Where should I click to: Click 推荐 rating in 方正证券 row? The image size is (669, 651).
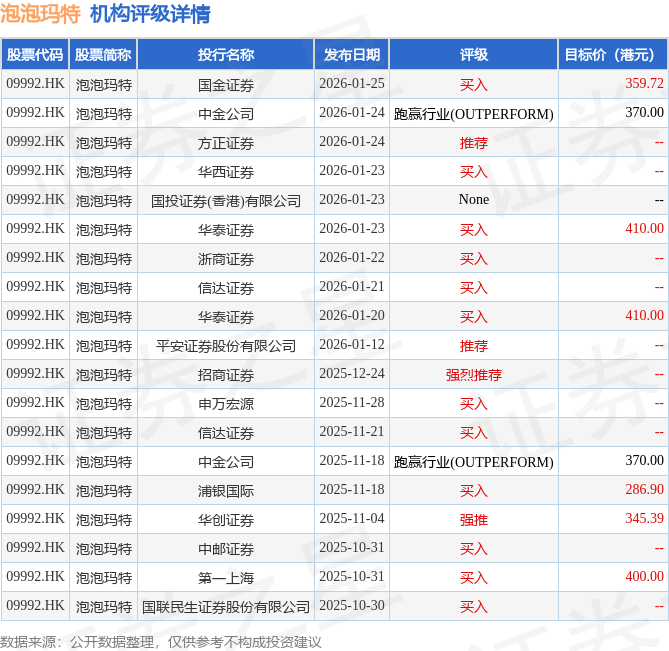(x=474, y=142)
